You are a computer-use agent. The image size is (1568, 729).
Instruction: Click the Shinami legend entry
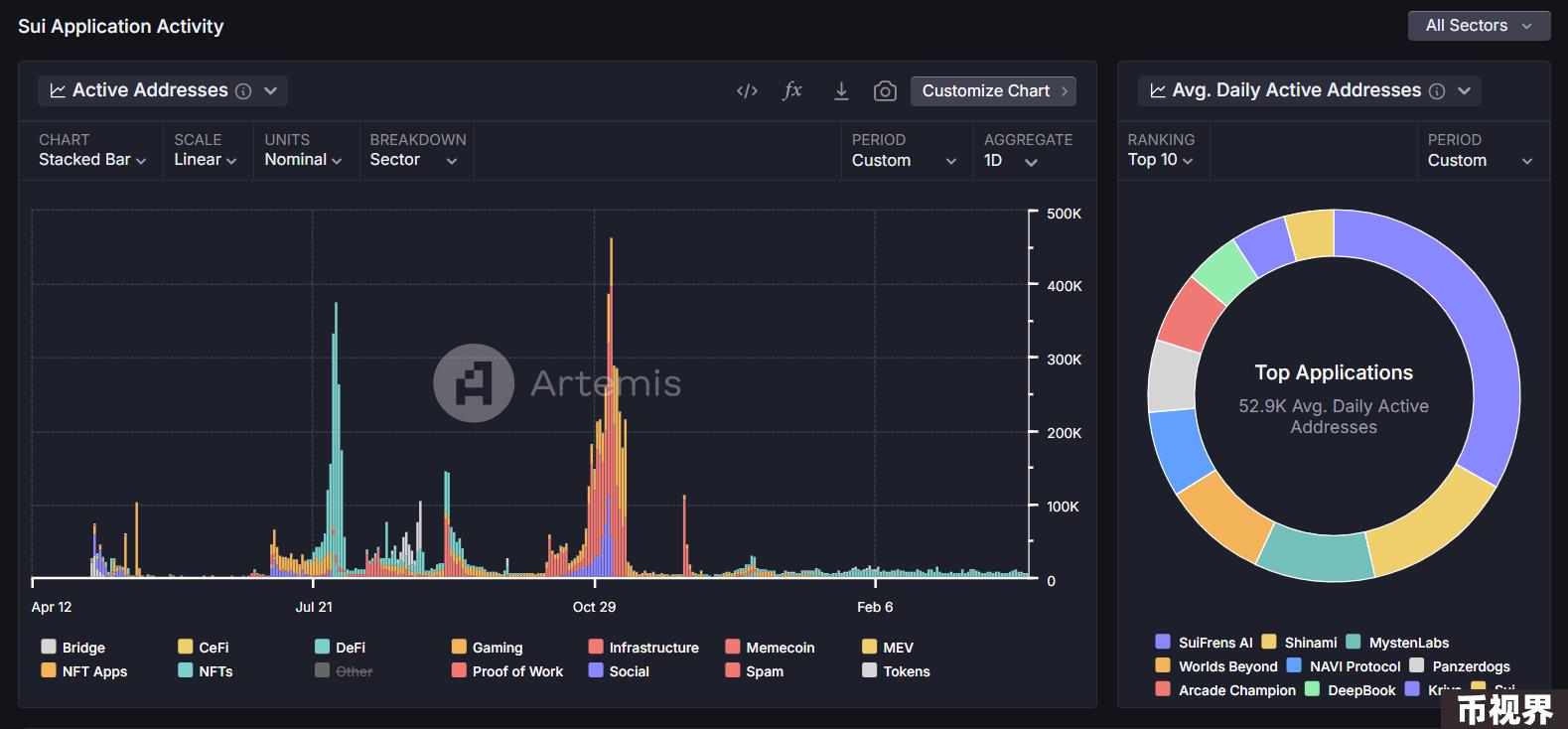(1300, 643)
